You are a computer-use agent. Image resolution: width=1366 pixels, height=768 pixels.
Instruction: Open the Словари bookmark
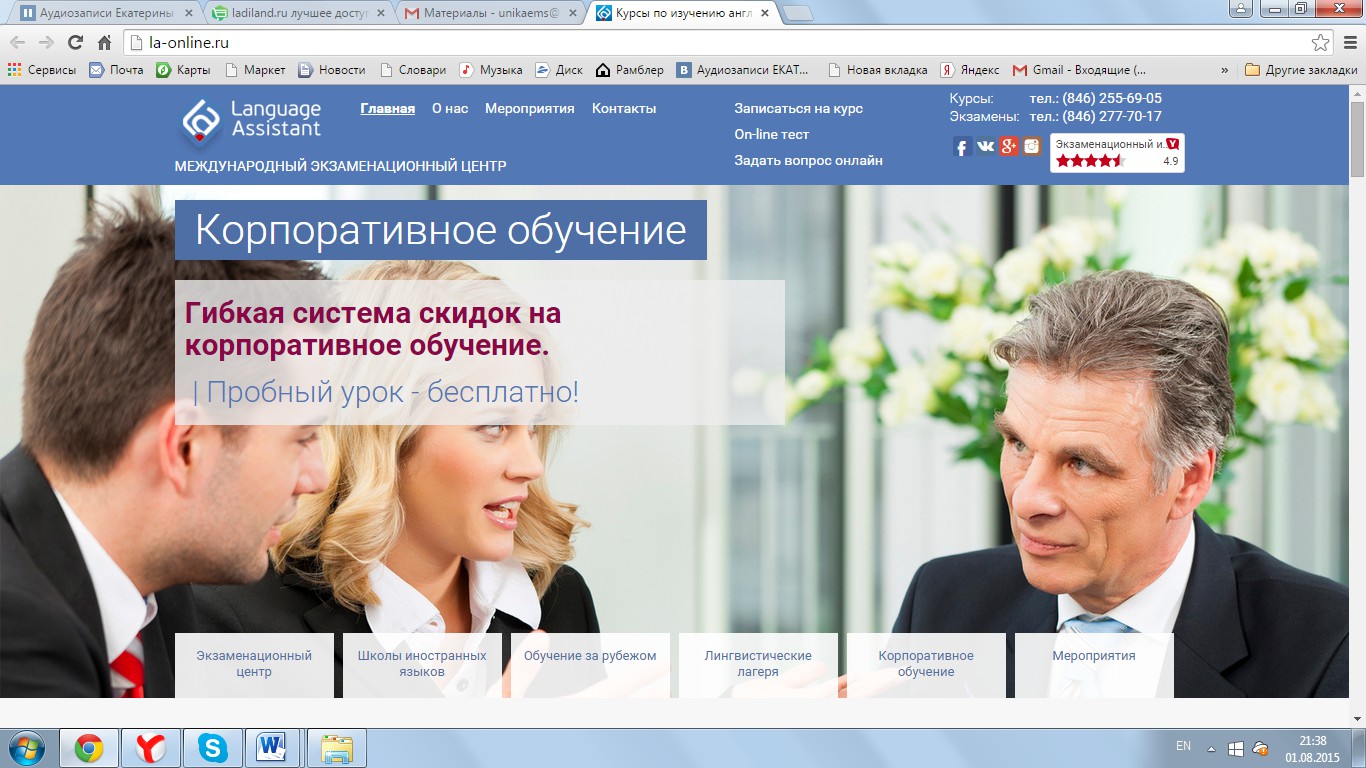pos(412,70)
